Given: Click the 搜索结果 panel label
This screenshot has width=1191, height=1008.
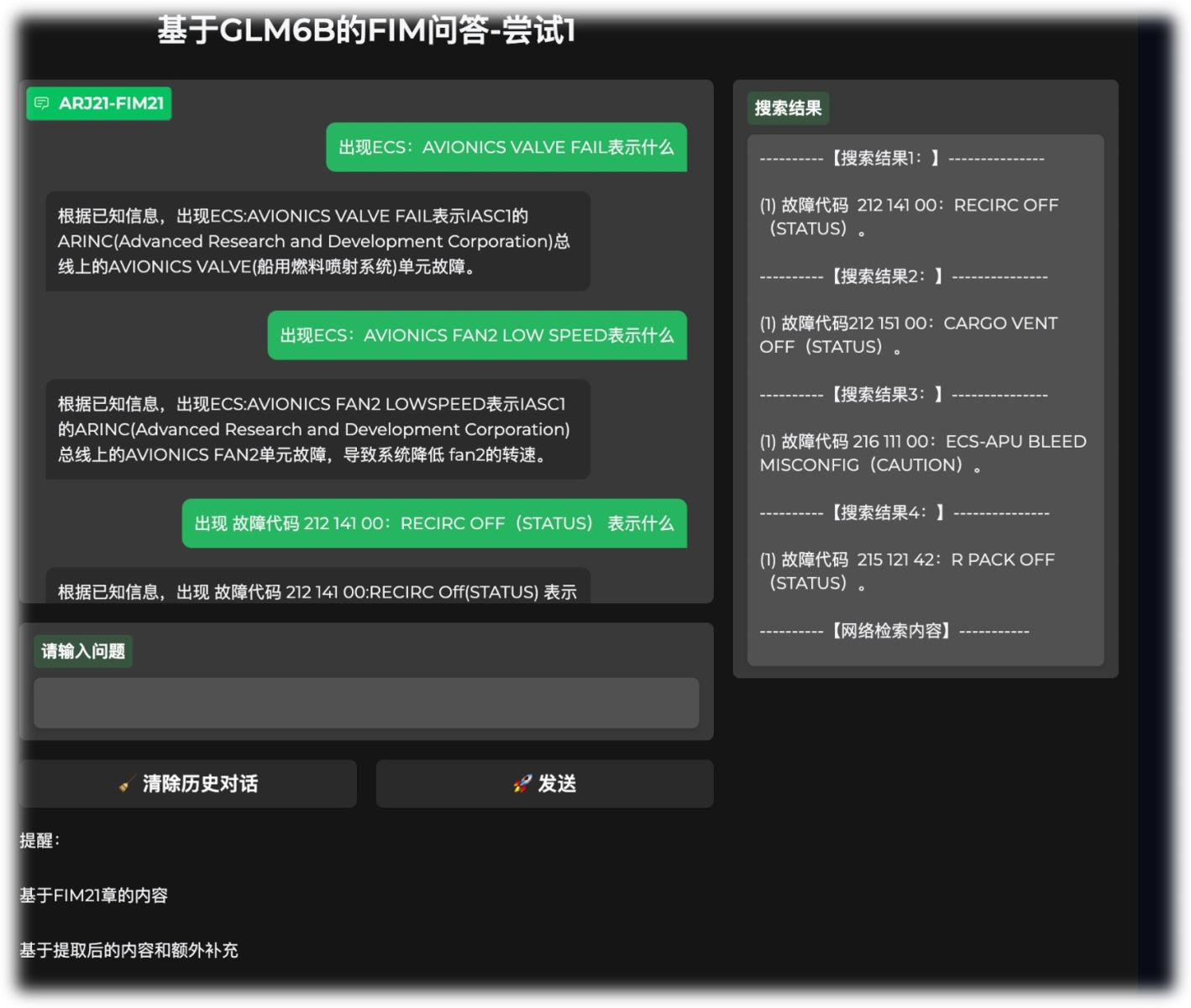Looking at the screenshot, I should tap(788, 108).
